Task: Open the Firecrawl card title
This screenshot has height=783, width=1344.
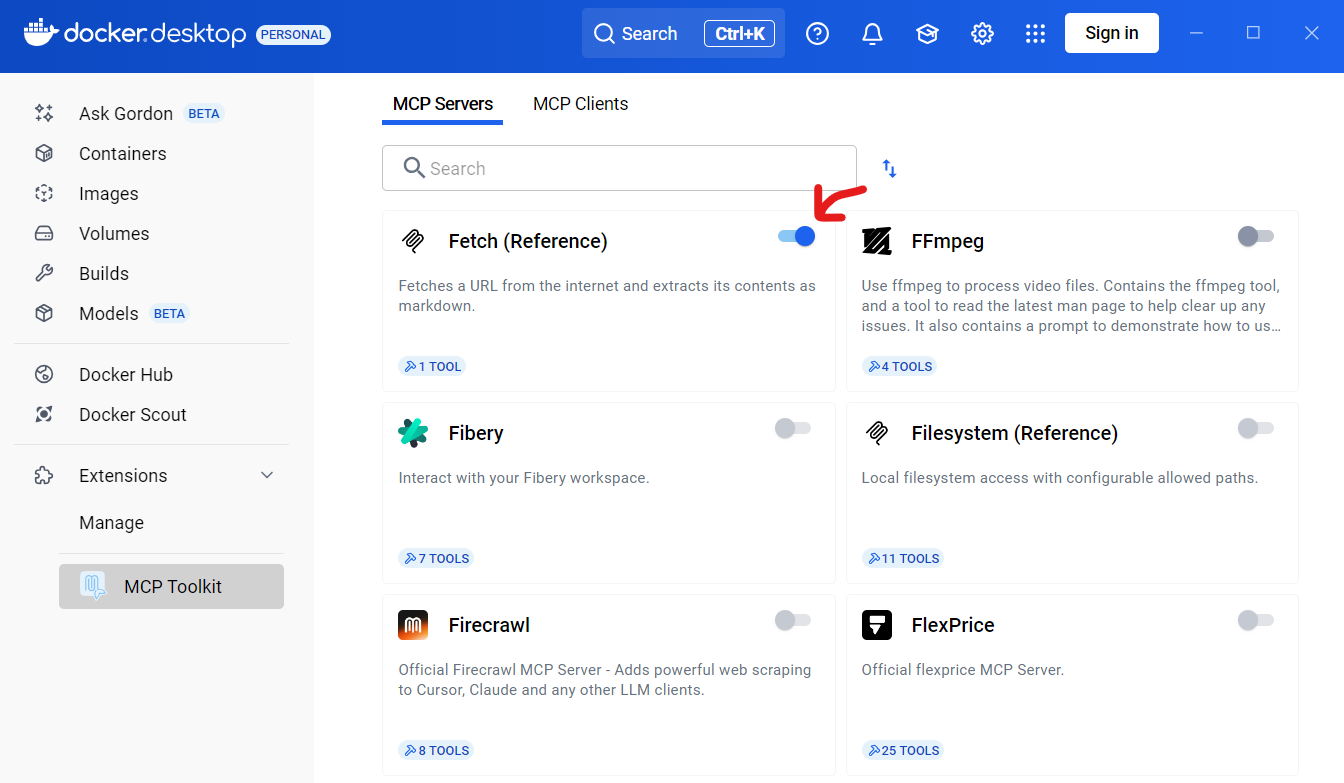Action: (489, 625)
